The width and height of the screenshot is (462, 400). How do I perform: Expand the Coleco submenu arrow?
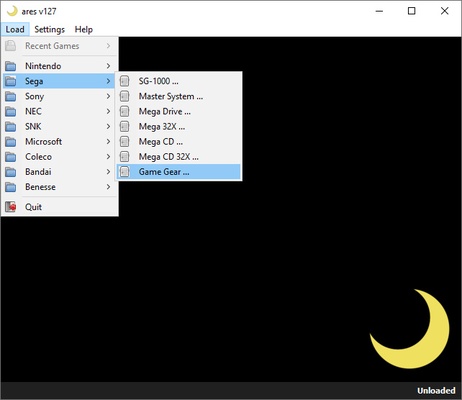108,157
